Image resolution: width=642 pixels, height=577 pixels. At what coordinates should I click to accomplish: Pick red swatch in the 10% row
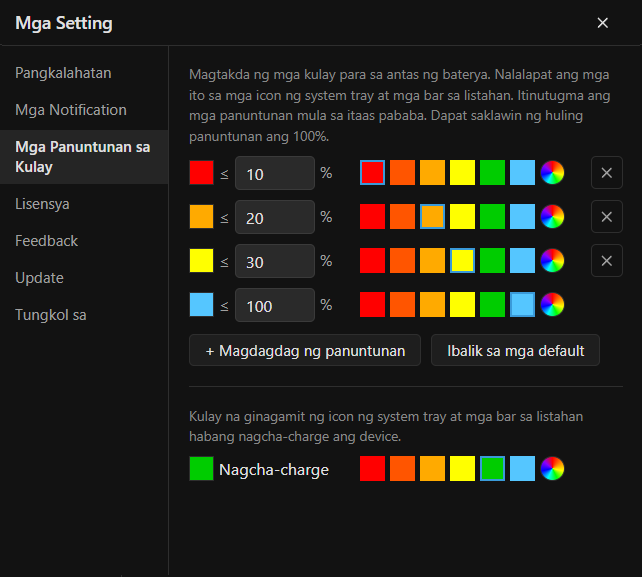pyautogui.click(x=372, y=172)
